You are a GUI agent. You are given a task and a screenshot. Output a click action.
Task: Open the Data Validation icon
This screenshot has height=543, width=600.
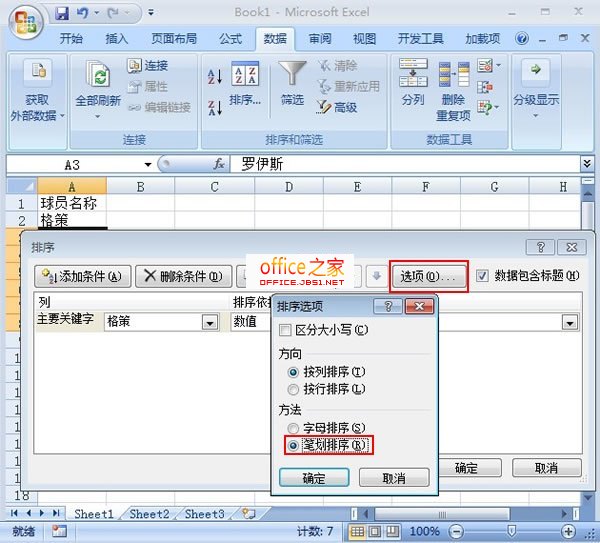(485, 65)
